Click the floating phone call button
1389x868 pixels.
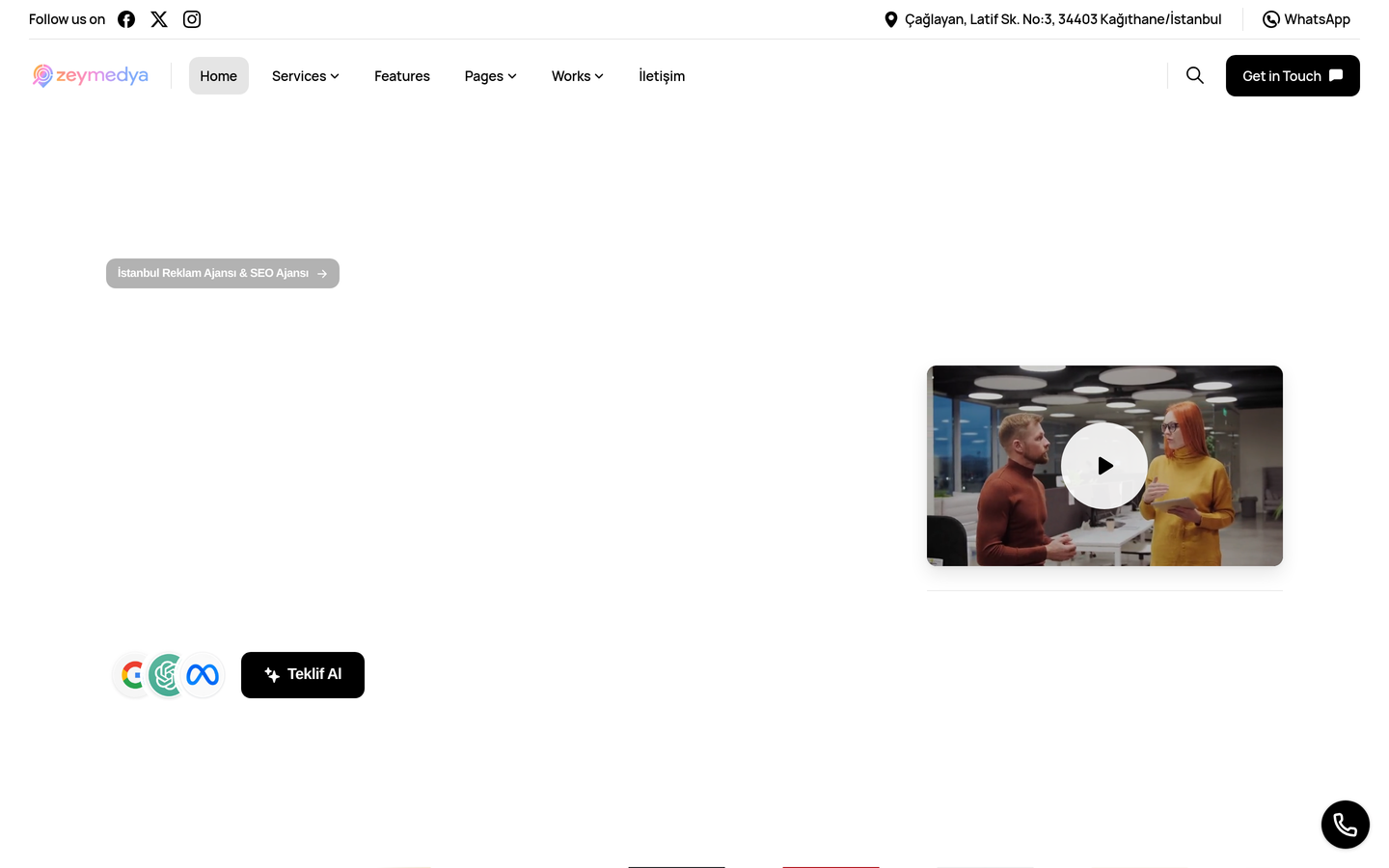(1346, 825)
